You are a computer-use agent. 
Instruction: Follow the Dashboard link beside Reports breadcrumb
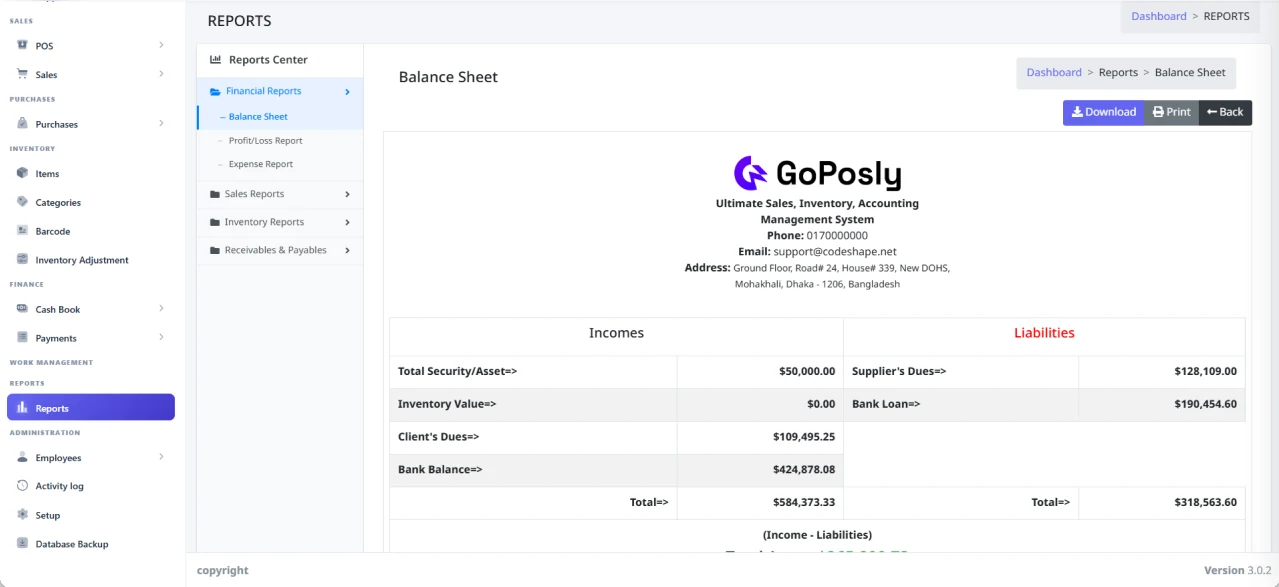point(1054,72)
